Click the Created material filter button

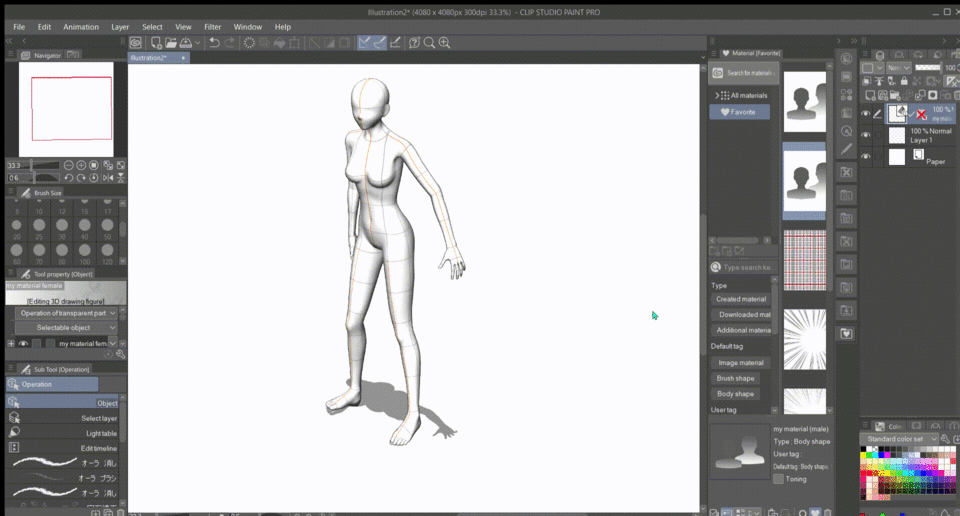pos(741,299)
